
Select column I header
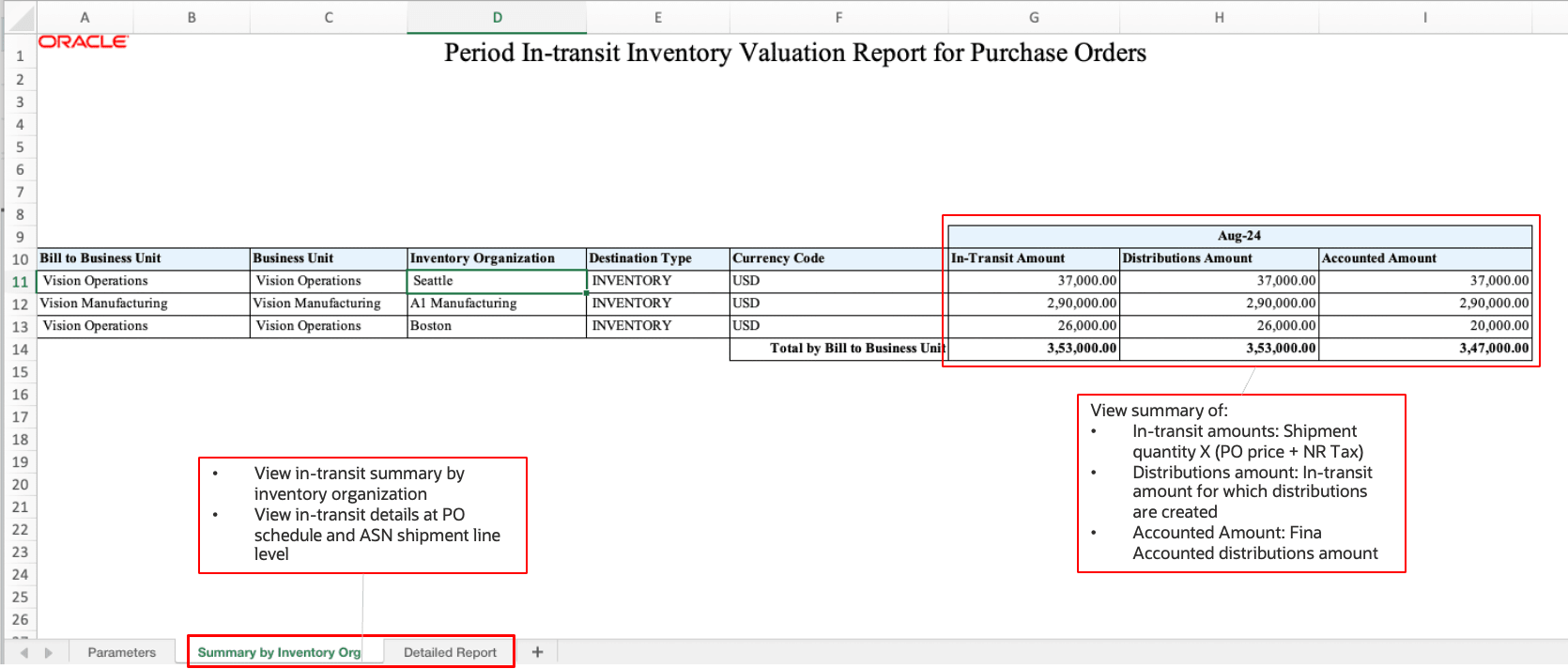pyautogui.click(x=1425, y=17)
